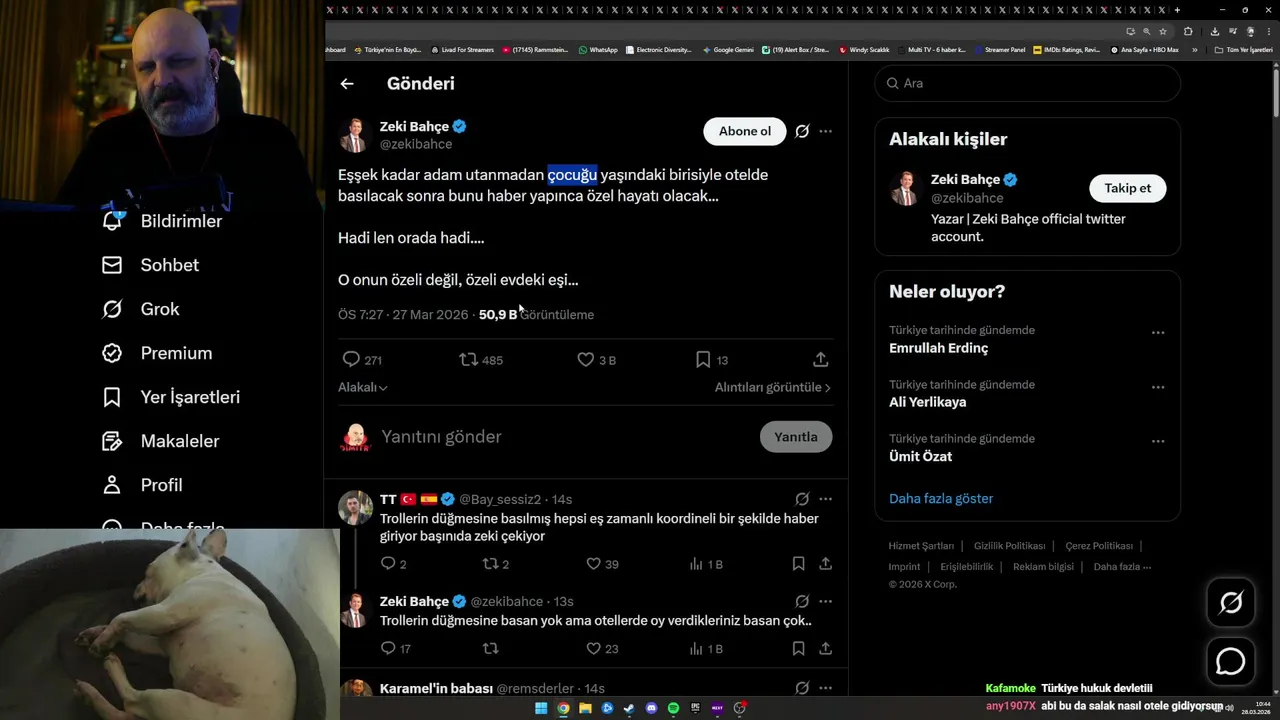Open more options for Ümit Özat trend
This screenshot has width=1280, height=720.
(x=1158, y=441)
